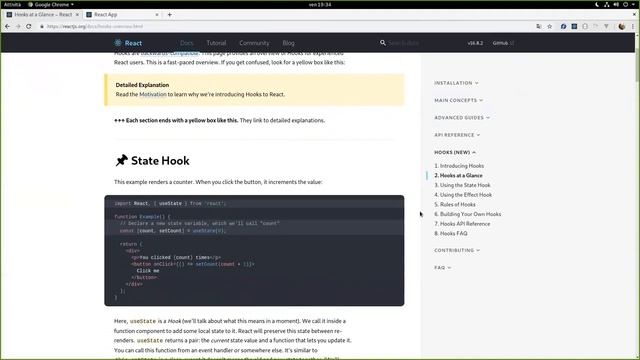Open the Community nav item
Image resolution: width=640 pixels, height=360 pixels.
(x=254, y=43)
